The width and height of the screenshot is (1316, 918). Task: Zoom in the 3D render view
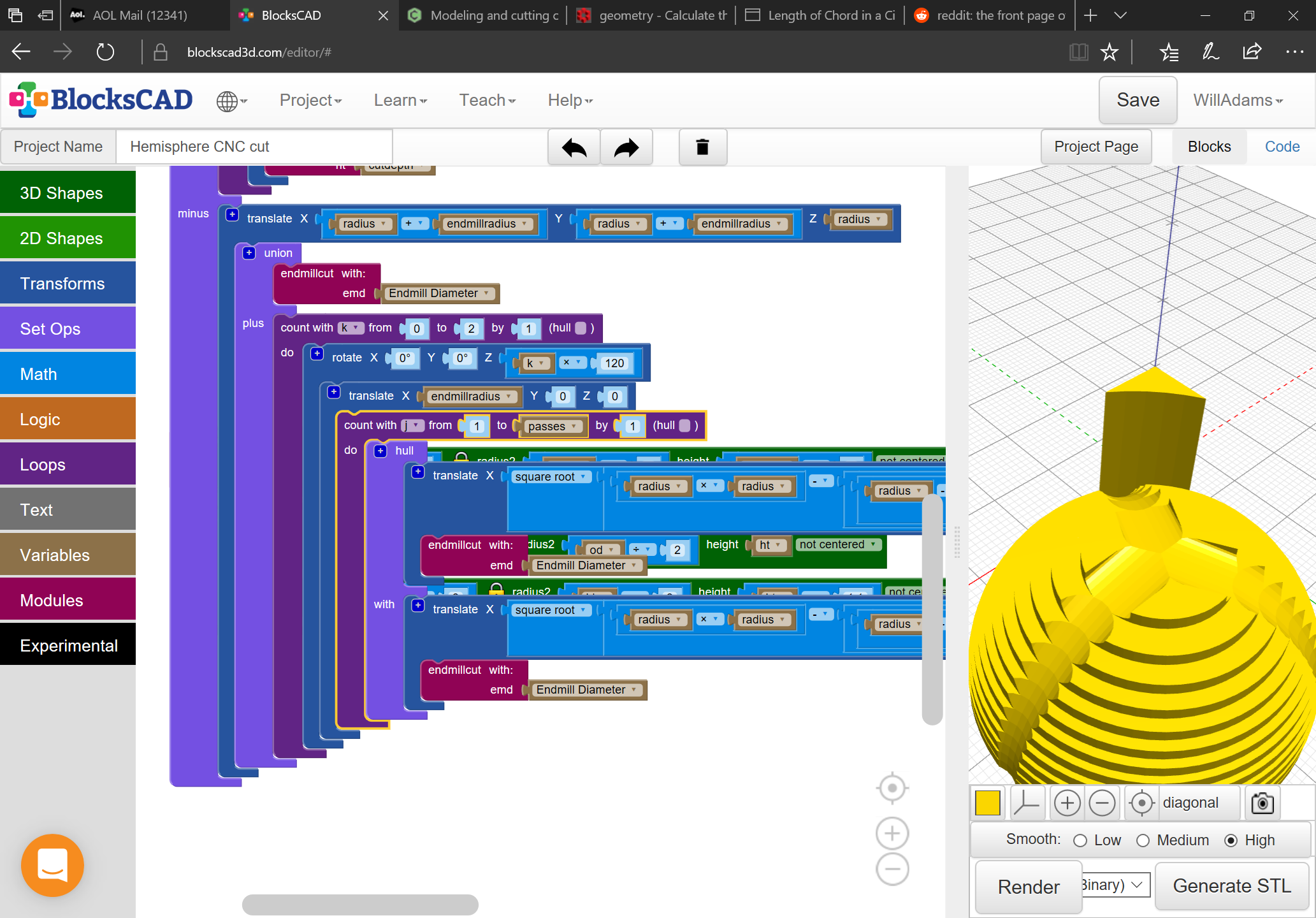coord(1067,803)
